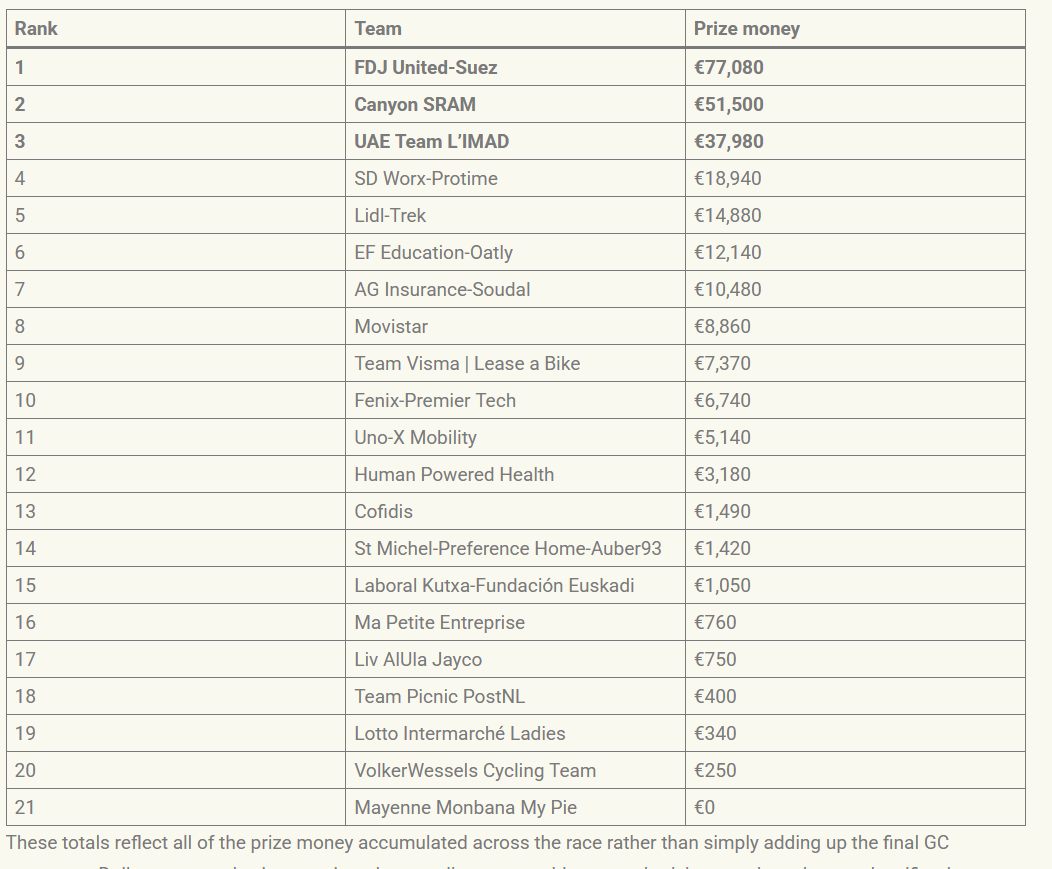Click the Team column header
The image size is (1052, 869).
click(x=515, y=29)
